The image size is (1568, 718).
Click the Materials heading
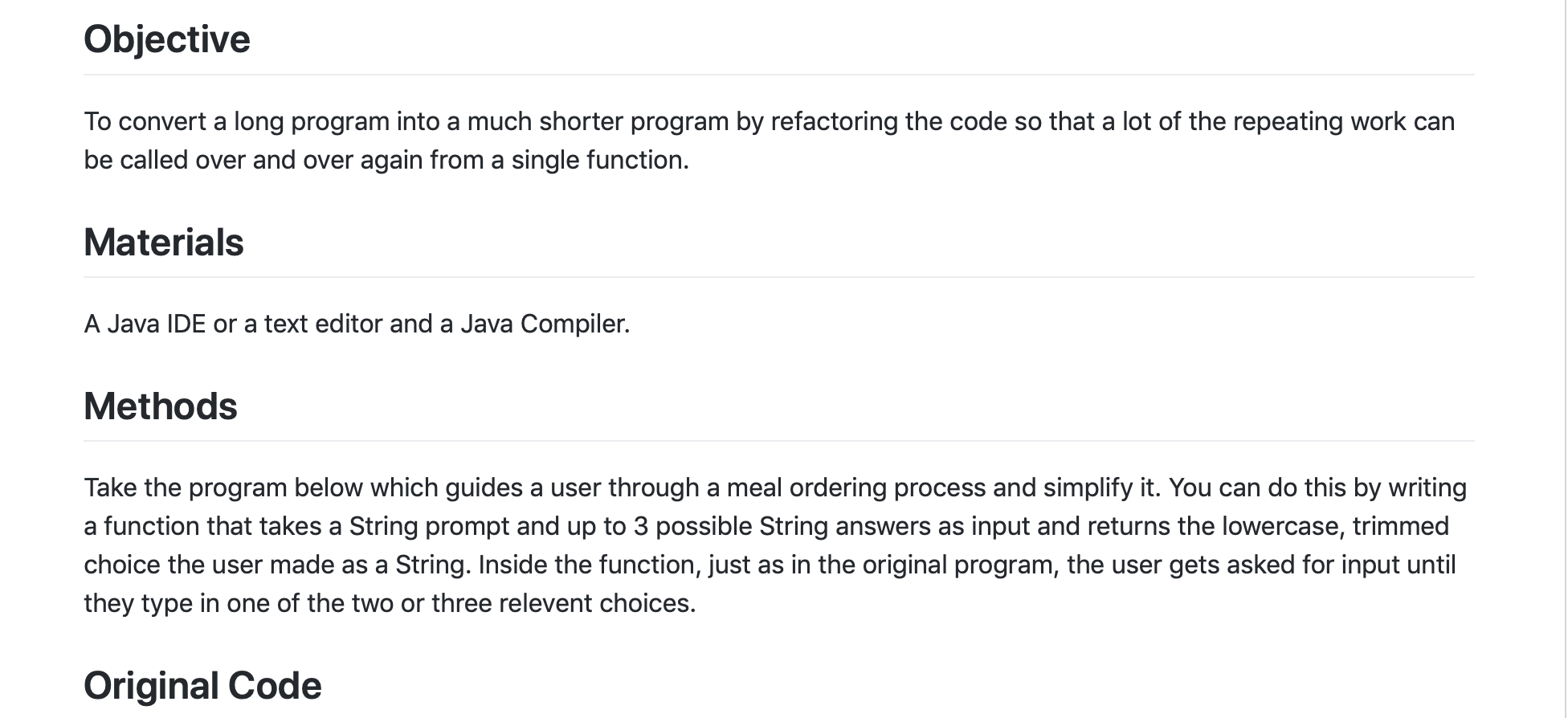[164, 242]
